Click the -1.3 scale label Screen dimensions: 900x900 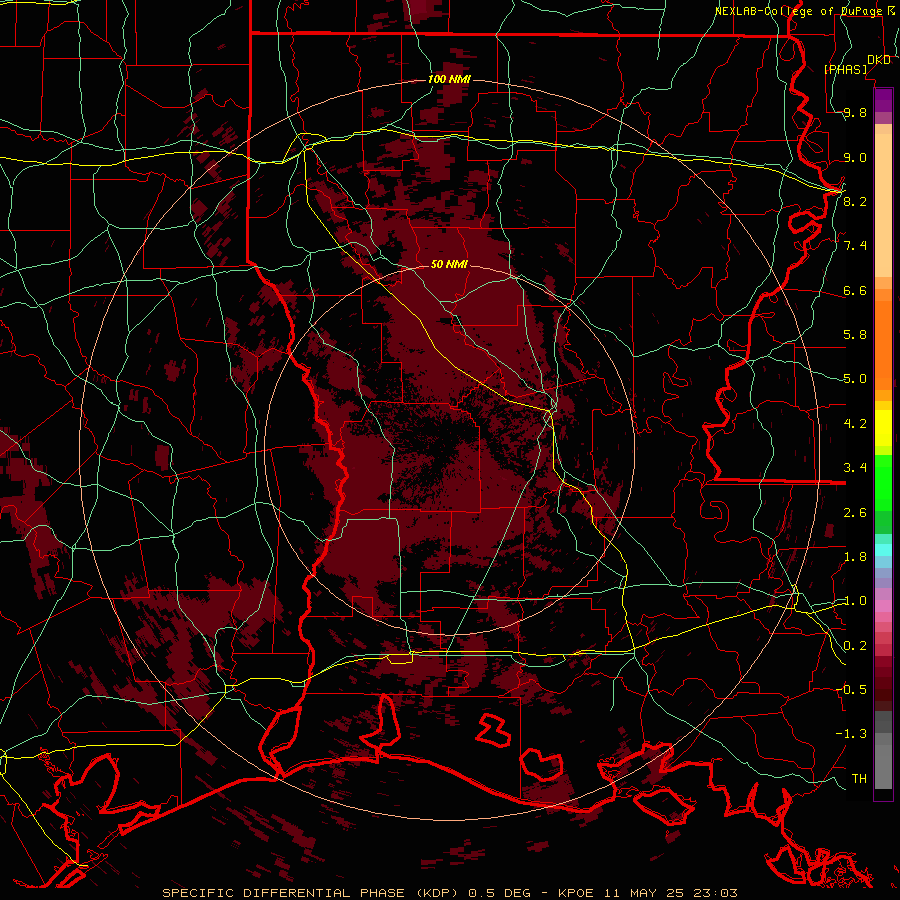(x=851, y=734)
